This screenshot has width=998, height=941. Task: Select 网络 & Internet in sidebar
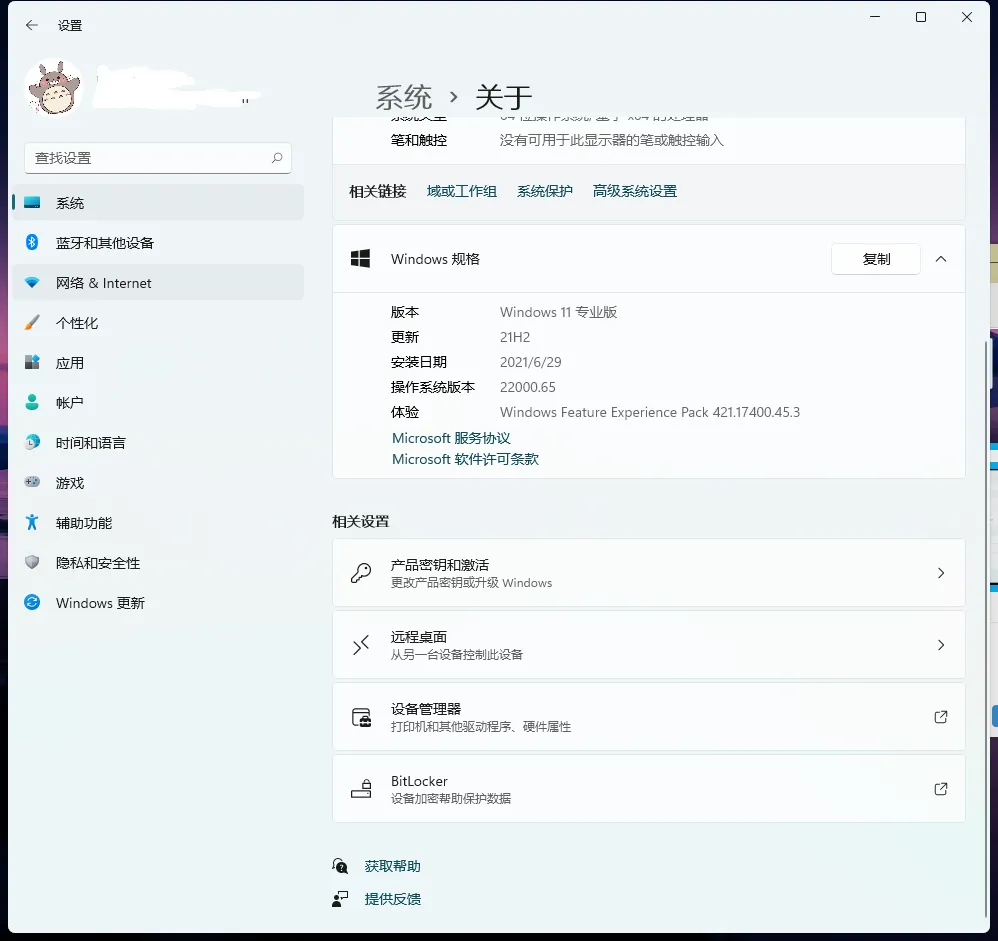point(104,283)
